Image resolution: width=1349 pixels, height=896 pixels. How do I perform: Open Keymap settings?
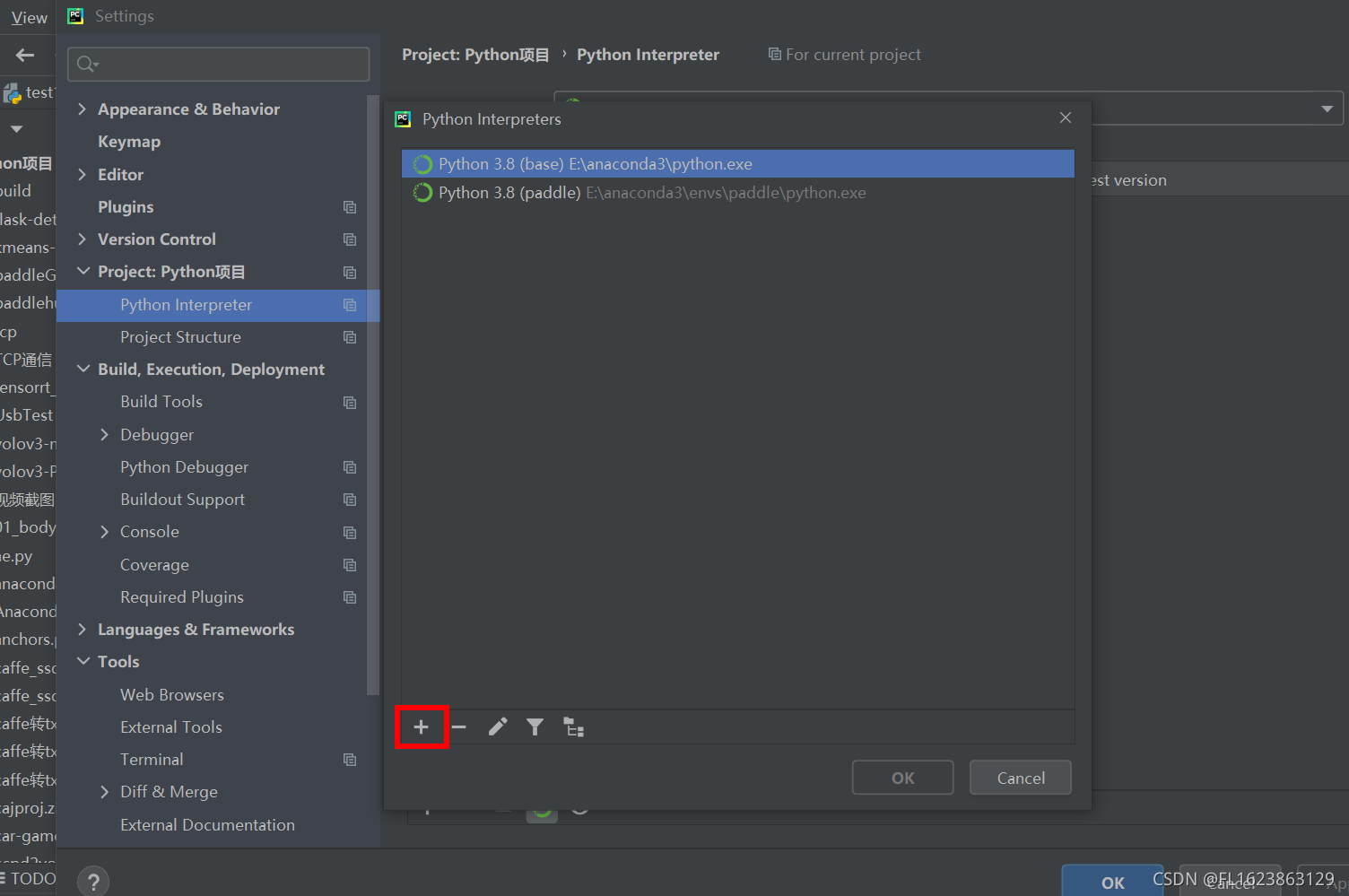[x=129, y=142]
